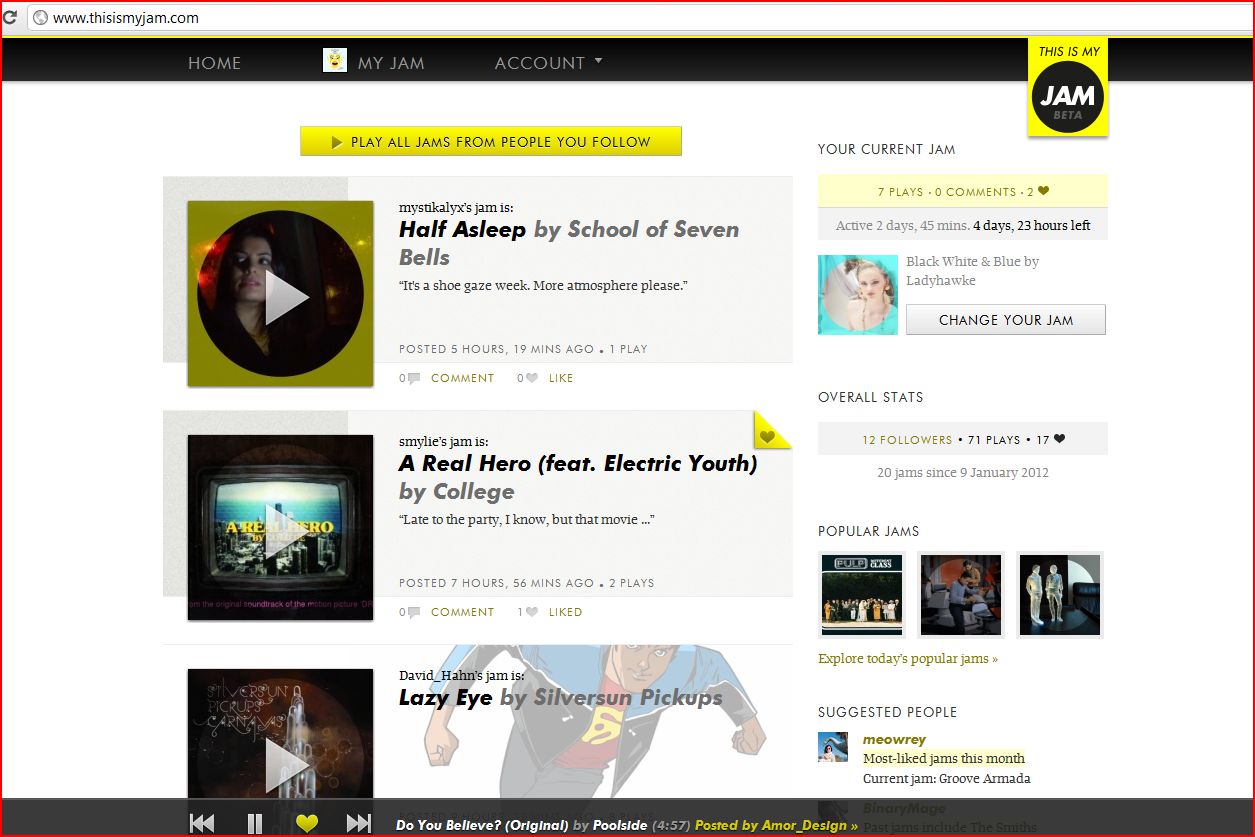The image size is (1255, 837).
Task: Open COMMENT link for Half Asleep jam
Action: 462,378
